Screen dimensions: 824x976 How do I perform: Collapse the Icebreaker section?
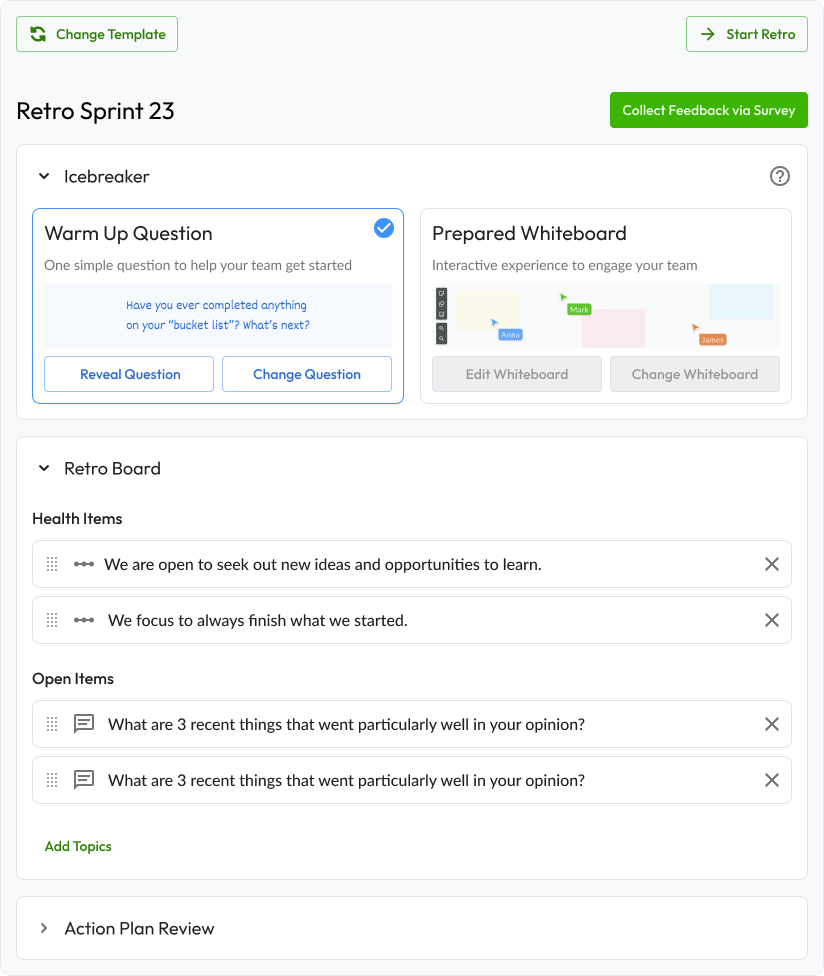click(44, 176)
